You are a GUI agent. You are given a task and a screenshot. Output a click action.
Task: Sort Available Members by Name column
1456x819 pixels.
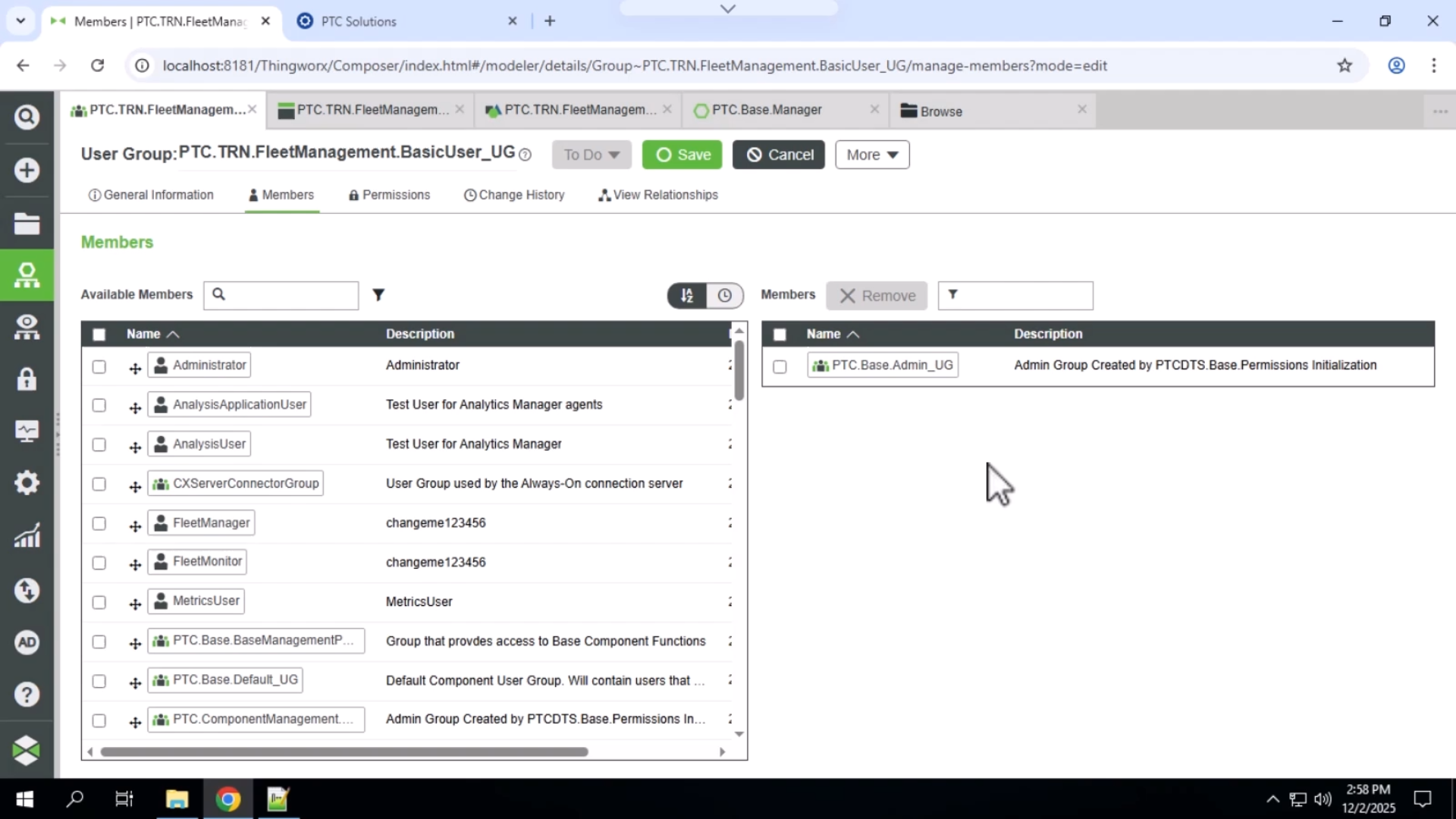click(x=152, y=334)
